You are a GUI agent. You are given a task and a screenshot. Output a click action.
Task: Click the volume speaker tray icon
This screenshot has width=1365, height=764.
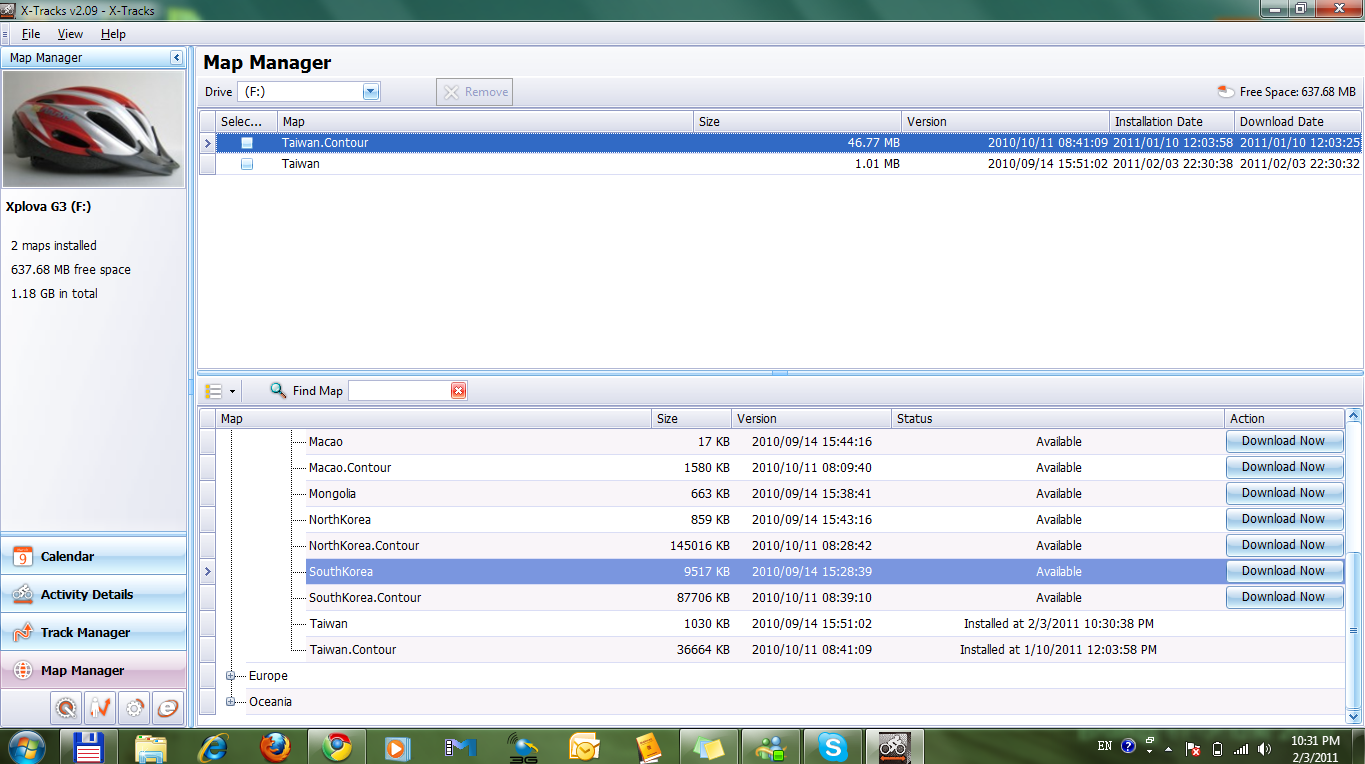point(1264,748)
